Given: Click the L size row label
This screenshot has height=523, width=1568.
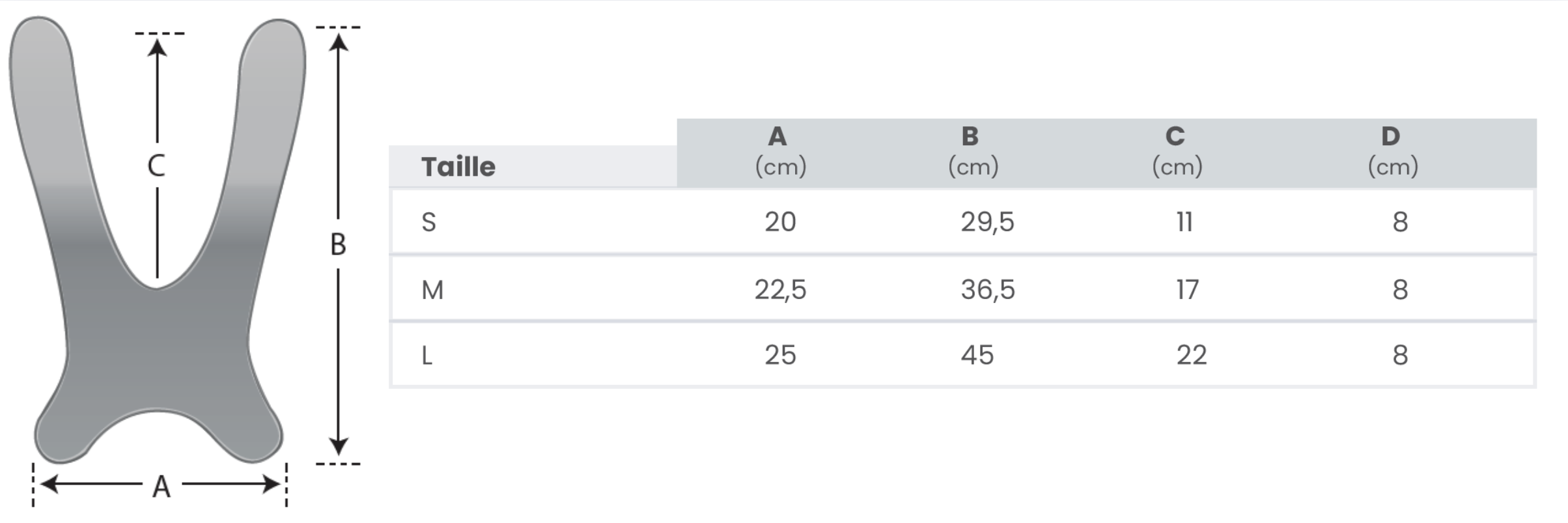Looking at the screenshot, I should (427, 356).
